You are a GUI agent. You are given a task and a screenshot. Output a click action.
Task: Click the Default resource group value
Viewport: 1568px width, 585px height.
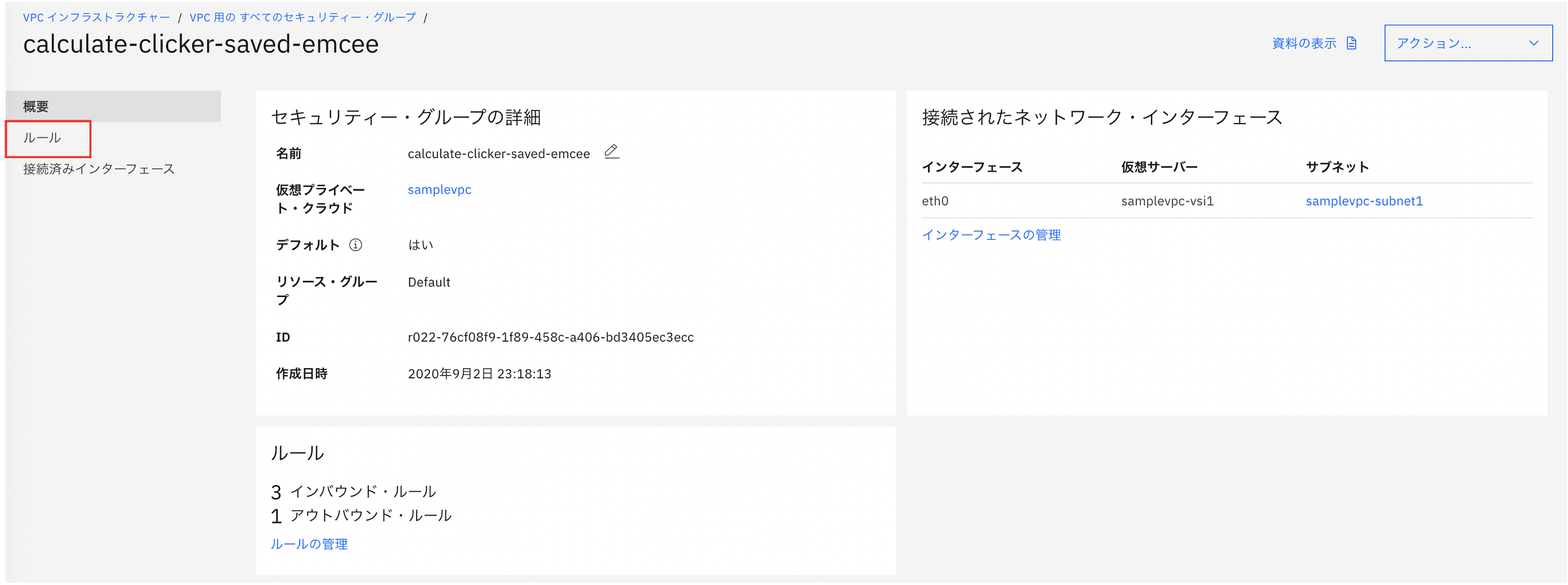click(428, 282)
